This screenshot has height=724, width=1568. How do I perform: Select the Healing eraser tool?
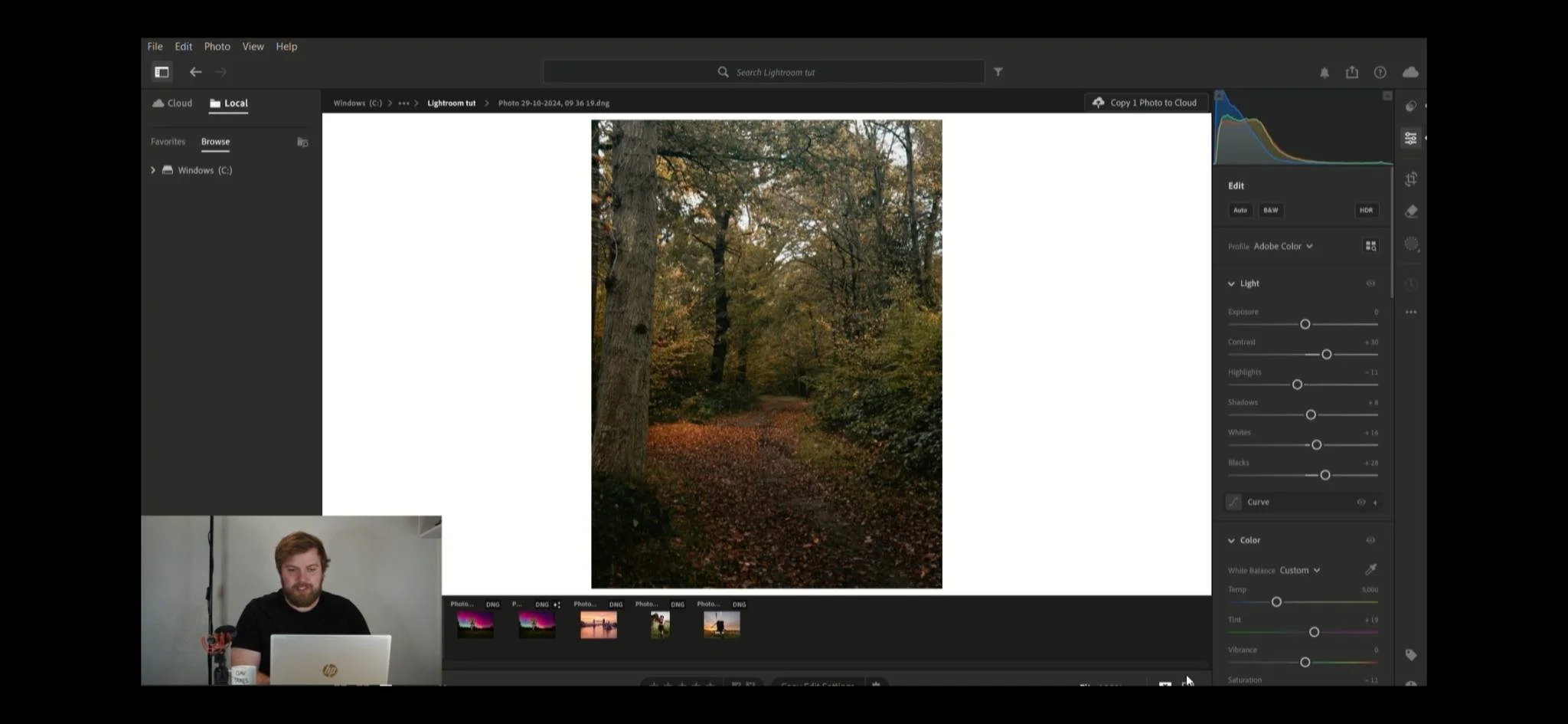[1411, 211]
